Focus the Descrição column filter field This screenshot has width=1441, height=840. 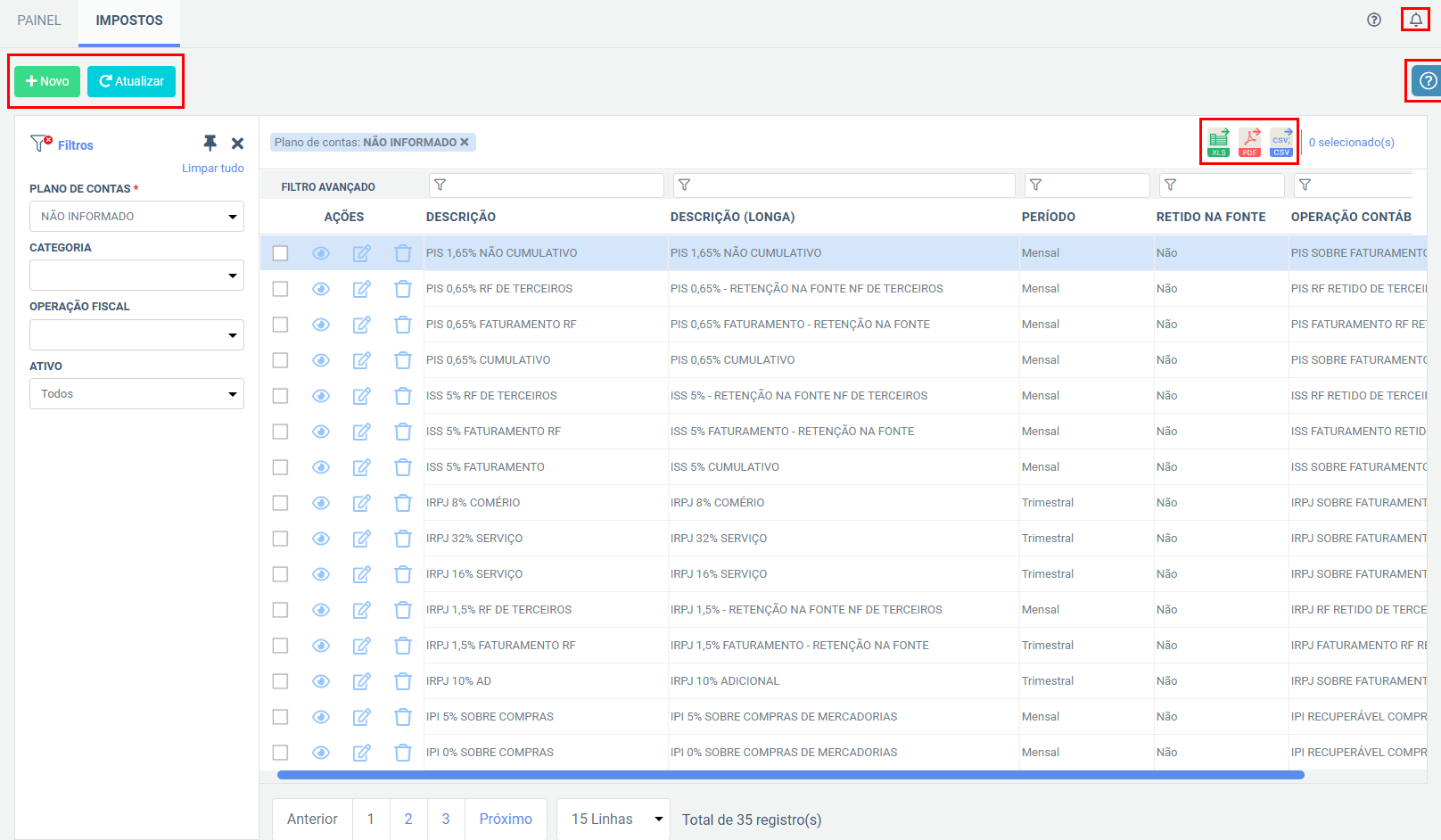[546, 185]
